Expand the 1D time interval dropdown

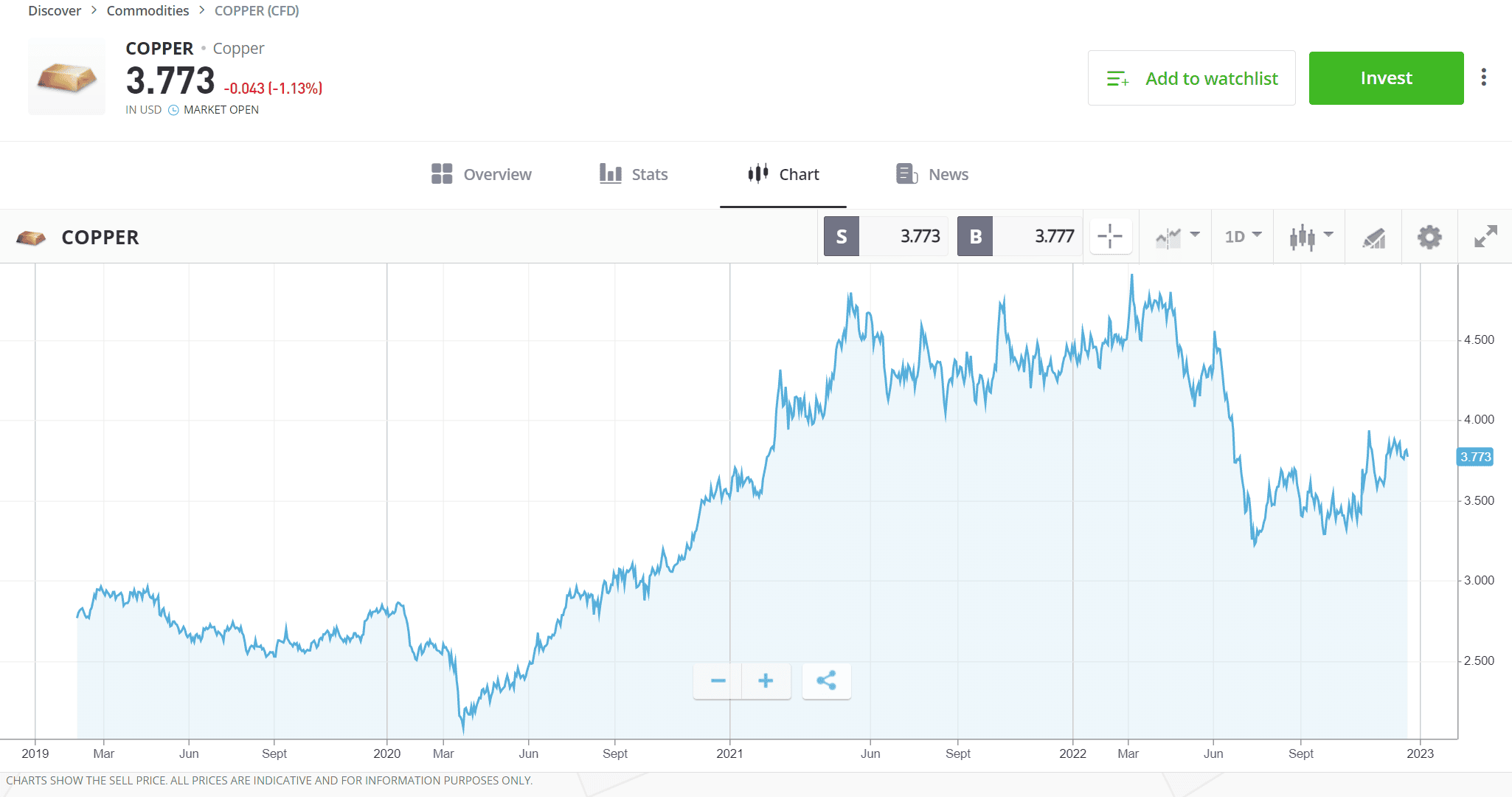1243,237
